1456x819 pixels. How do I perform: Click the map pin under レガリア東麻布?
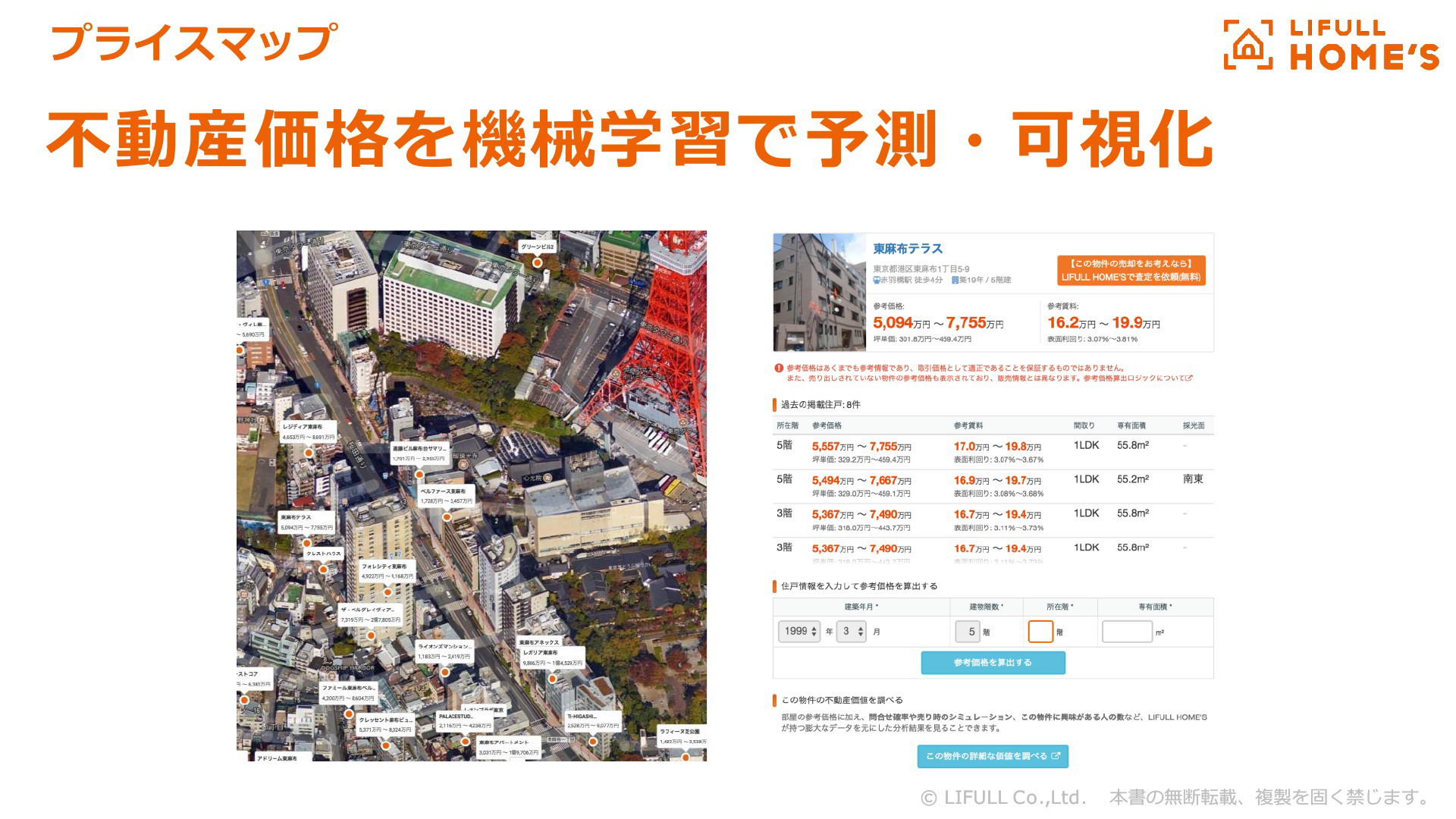(x=552, y=679)
